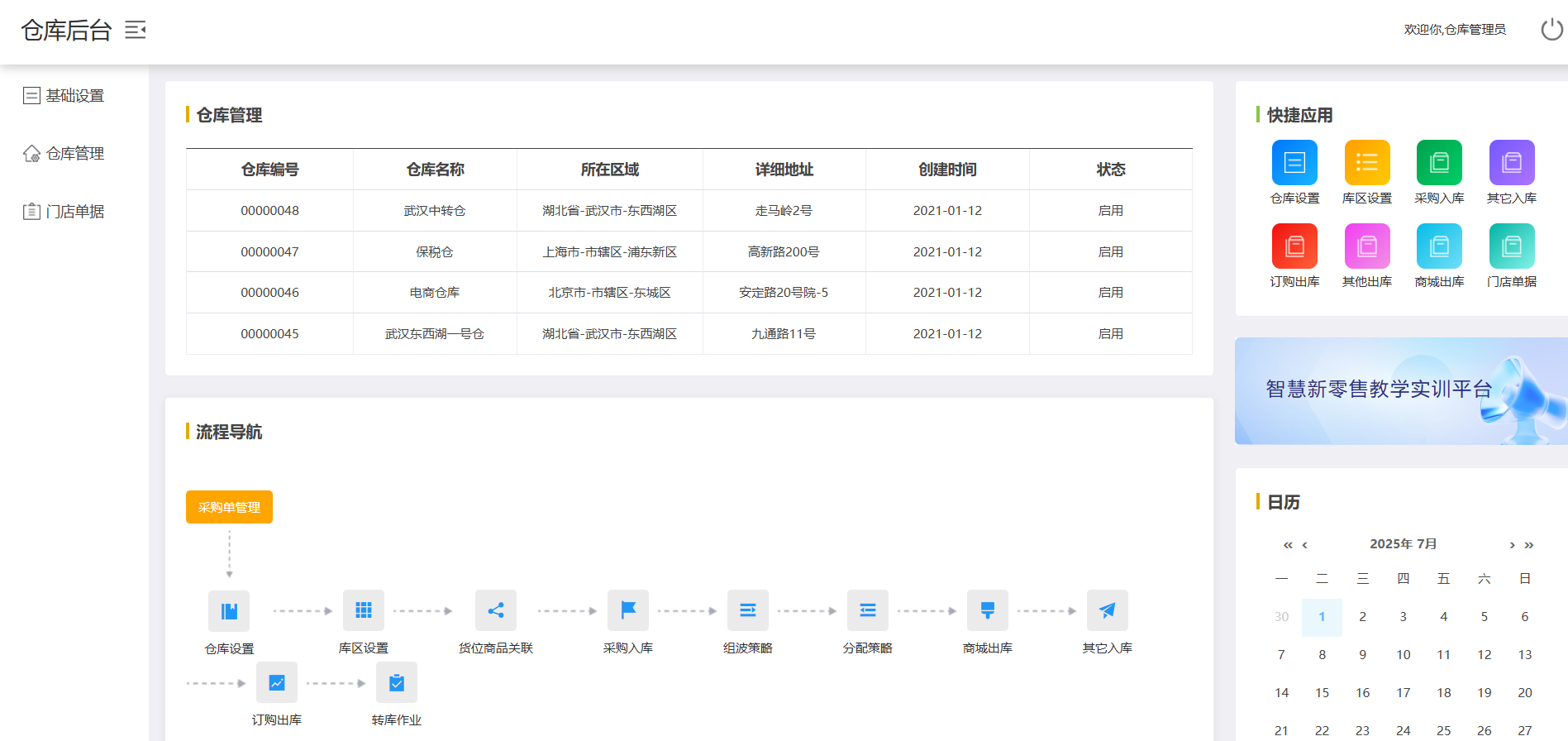
Task: Go to next month in calendar
Action: (x=1512, y=545)
